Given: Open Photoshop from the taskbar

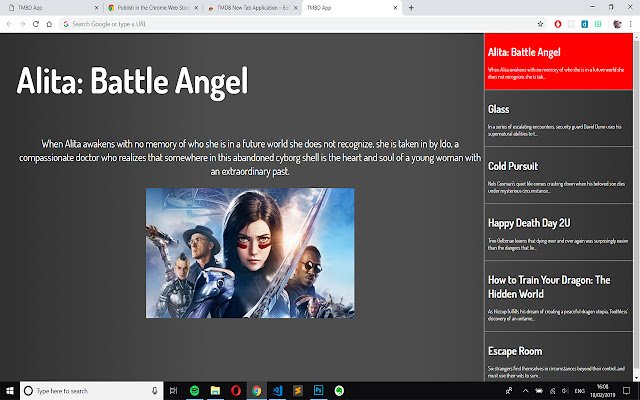Looking at the screenshot, I should 318,391.
